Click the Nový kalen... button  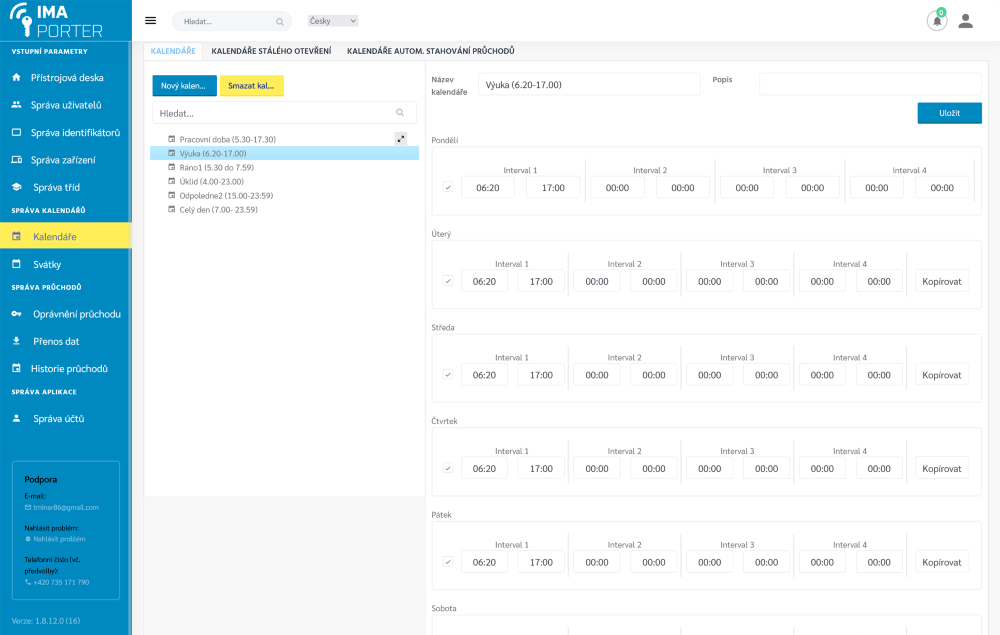click(184, 85)
